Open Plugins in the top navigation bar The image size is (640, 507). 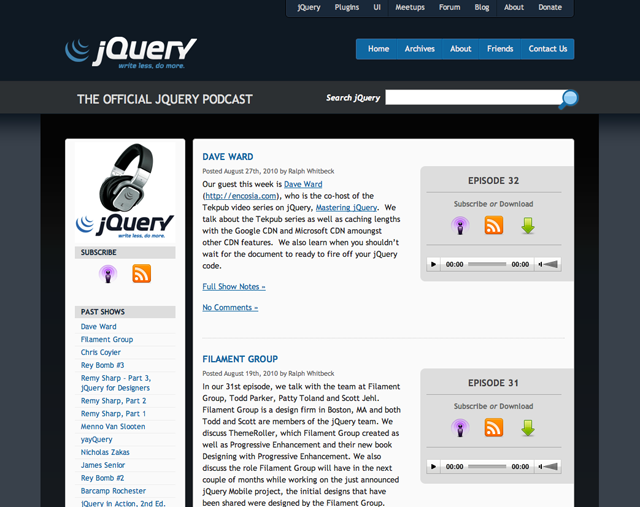pyautogui.click(x=347, y=7)
